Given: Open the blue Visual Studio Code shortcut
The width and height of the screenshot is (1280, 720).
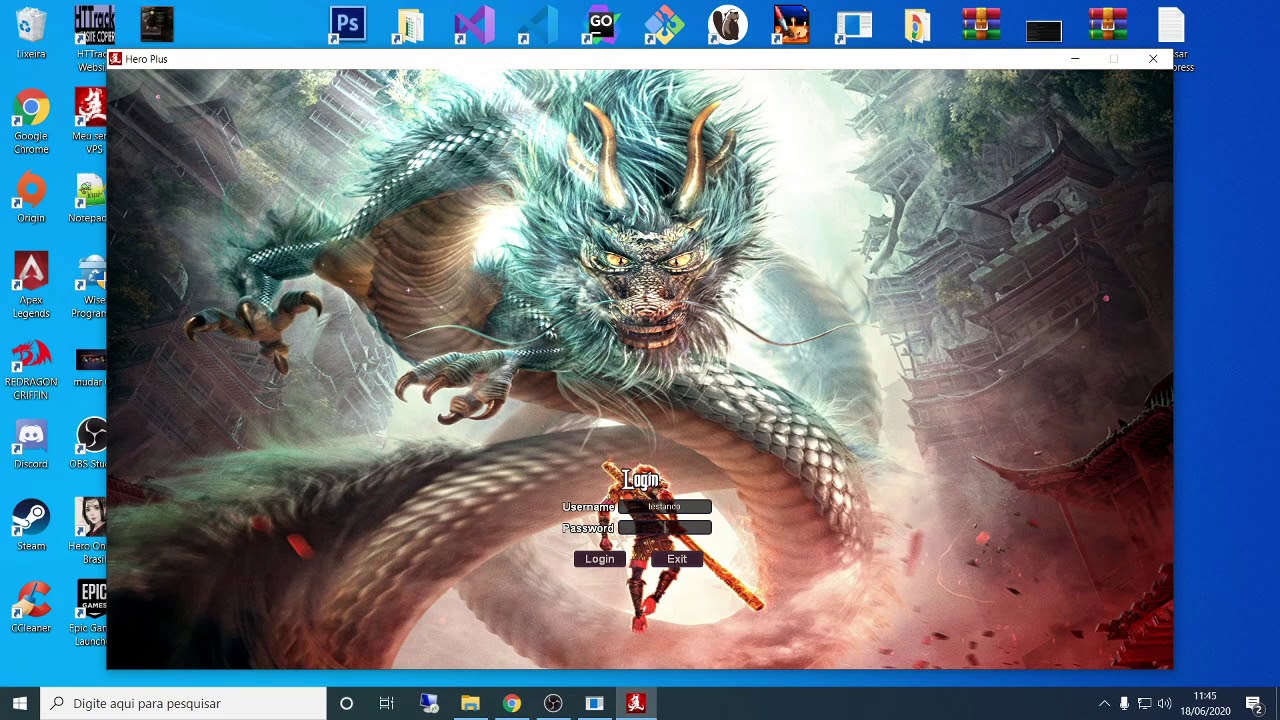Looking at the screenshot, I should [538, 25].
